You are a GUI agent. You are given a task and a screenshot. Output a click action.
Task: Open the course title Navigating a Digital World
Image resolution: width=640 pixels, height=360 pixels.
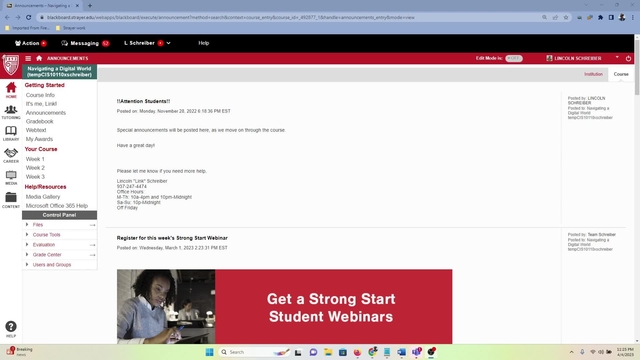coord(60,71)
